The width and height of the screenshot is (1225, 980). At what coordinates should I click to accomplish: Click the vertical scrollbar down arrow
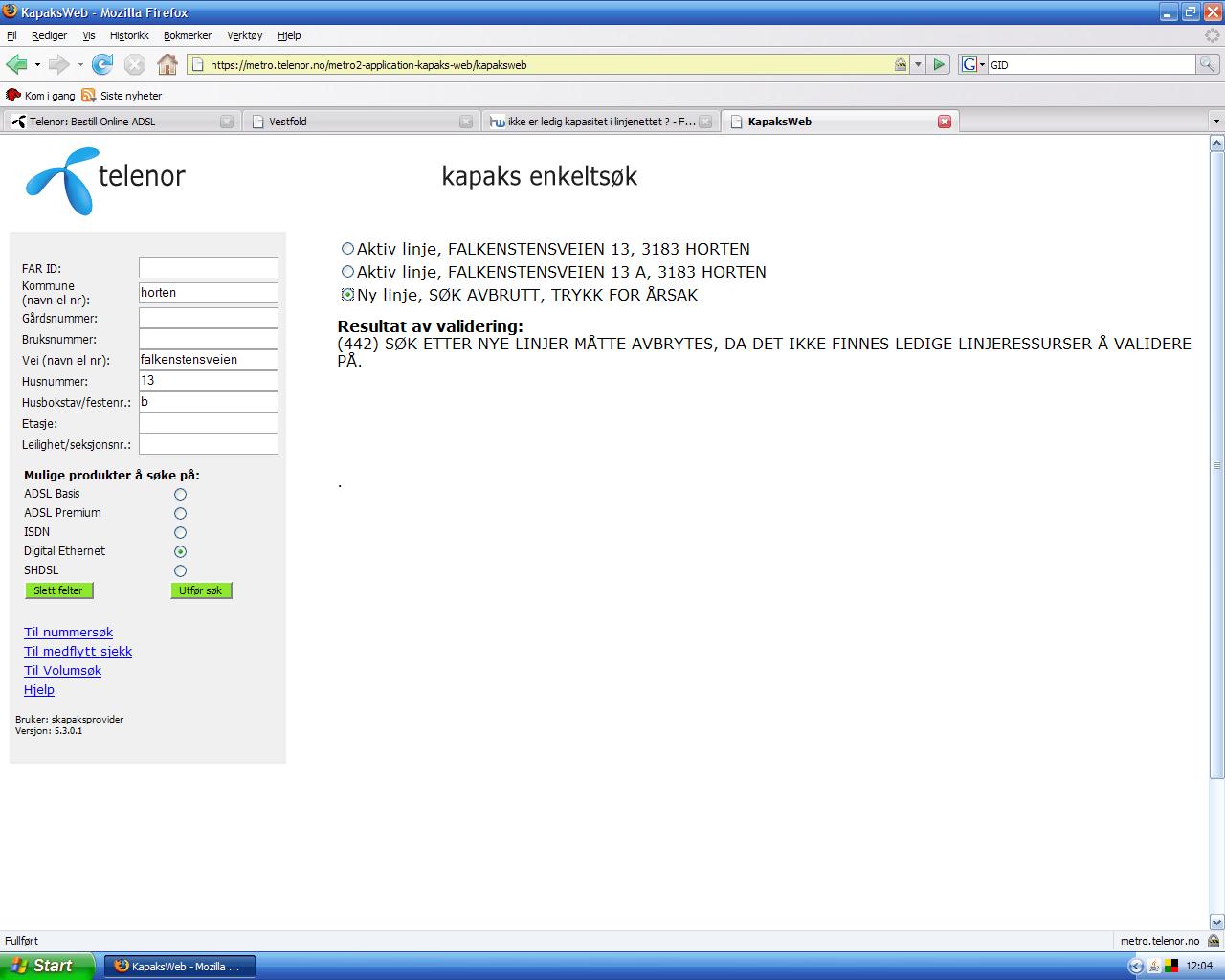(x=1216, y=923)
